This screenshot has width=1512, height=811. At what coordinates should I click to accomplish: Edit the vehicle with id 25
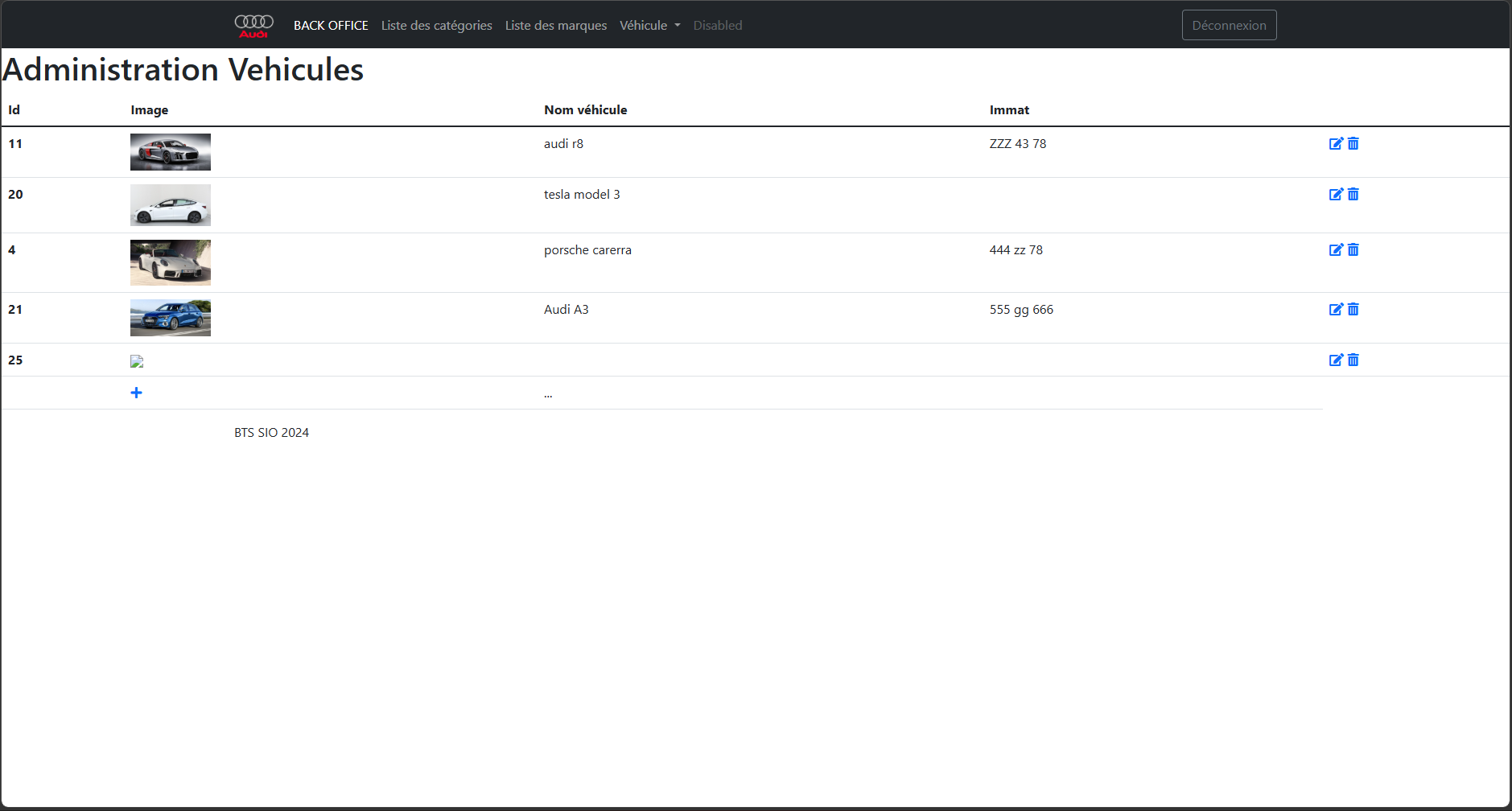[1336, 360]
